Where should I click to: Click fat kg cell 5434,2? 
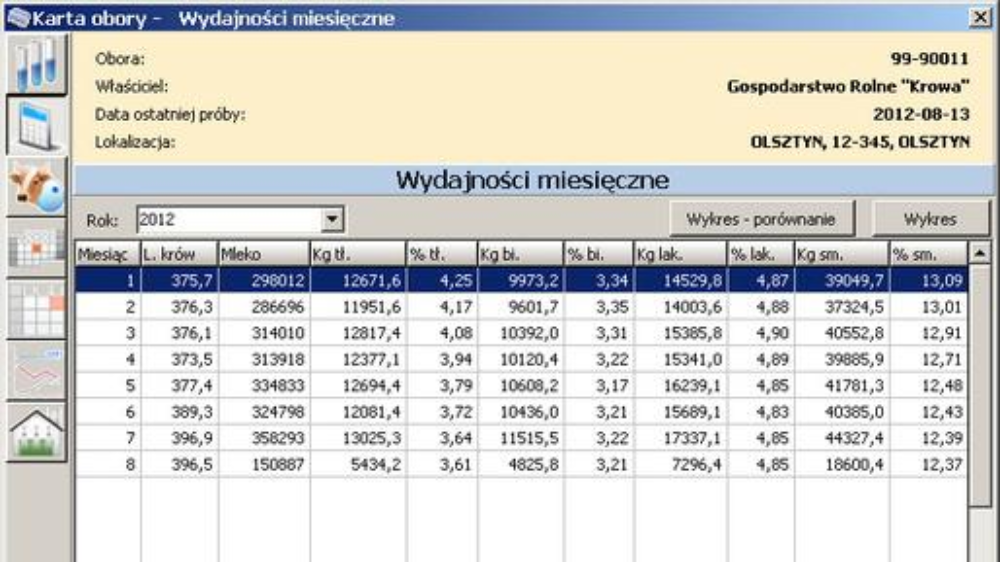[358, 464]
